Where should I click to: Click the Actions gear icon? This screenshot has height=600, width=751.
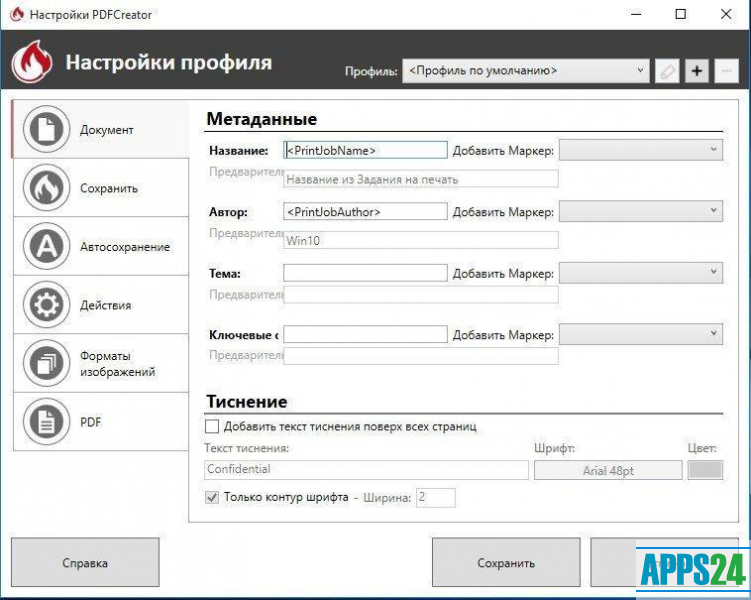[x=46, y=305]
